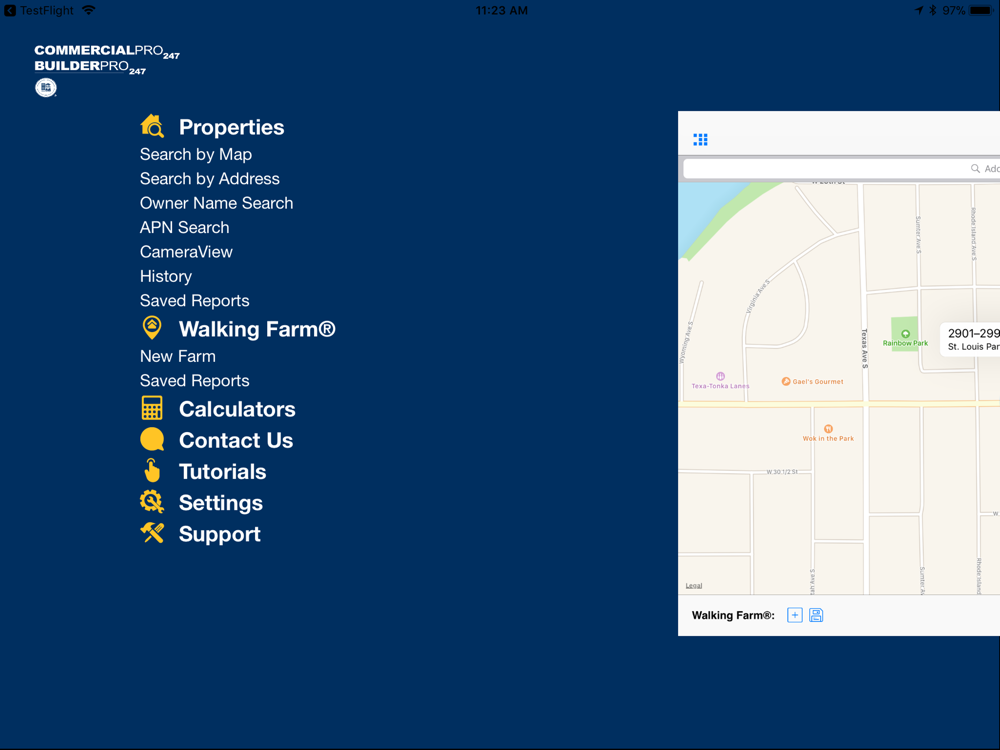1000x750 pixels.
Task: Open APN Search
Action: [184, 227]
